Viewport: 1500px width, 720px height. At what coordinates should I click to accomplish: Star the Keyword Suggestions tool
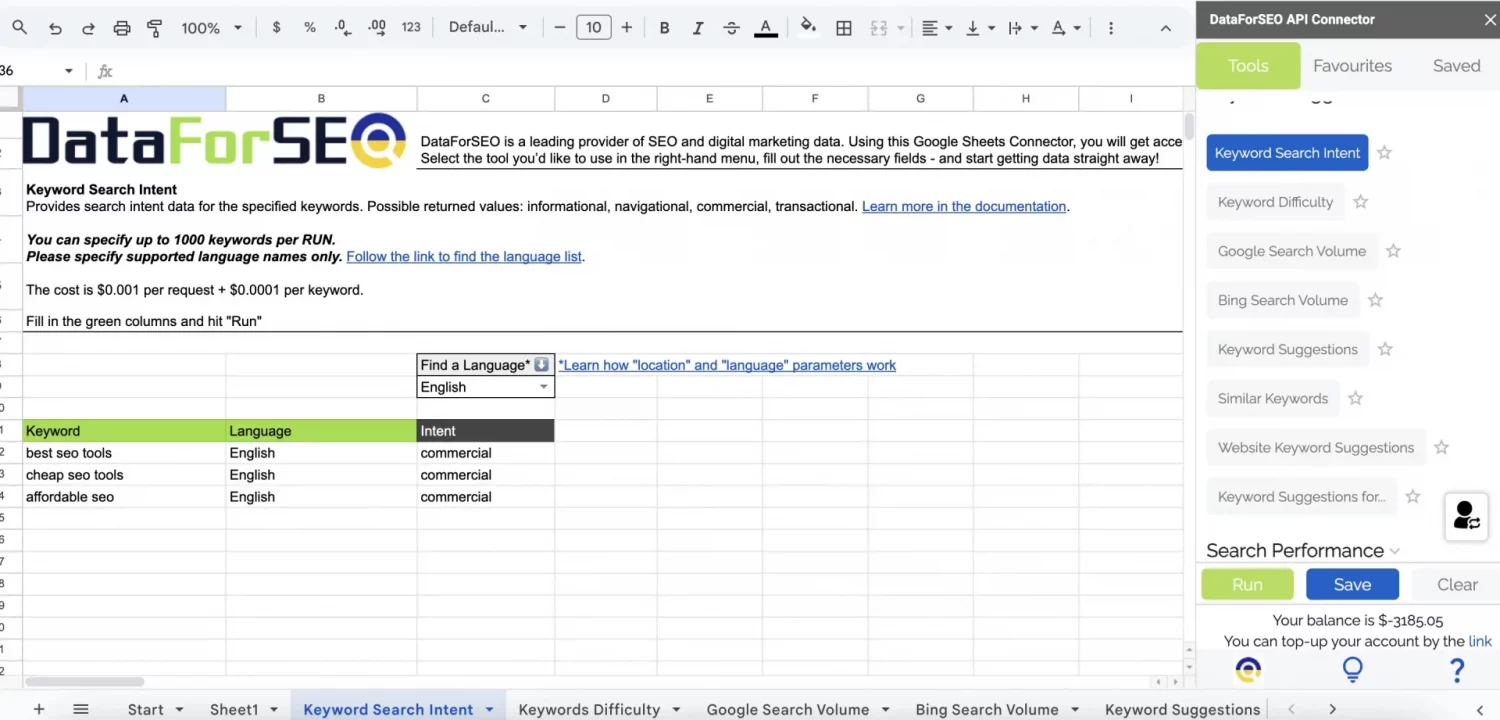pyautogui.click(x=1385, y=349)
